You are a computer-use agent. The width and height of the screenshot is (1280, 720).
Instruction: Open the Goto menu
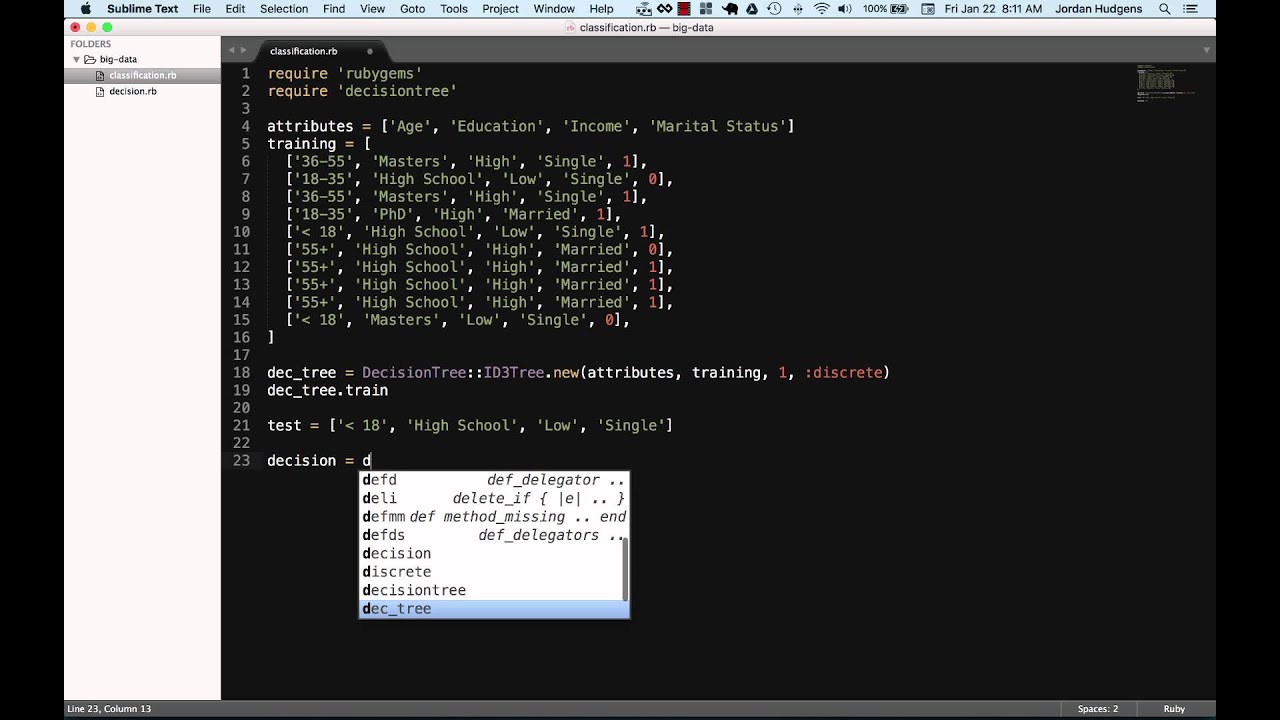pyautogui.click(x=413, y=9)
